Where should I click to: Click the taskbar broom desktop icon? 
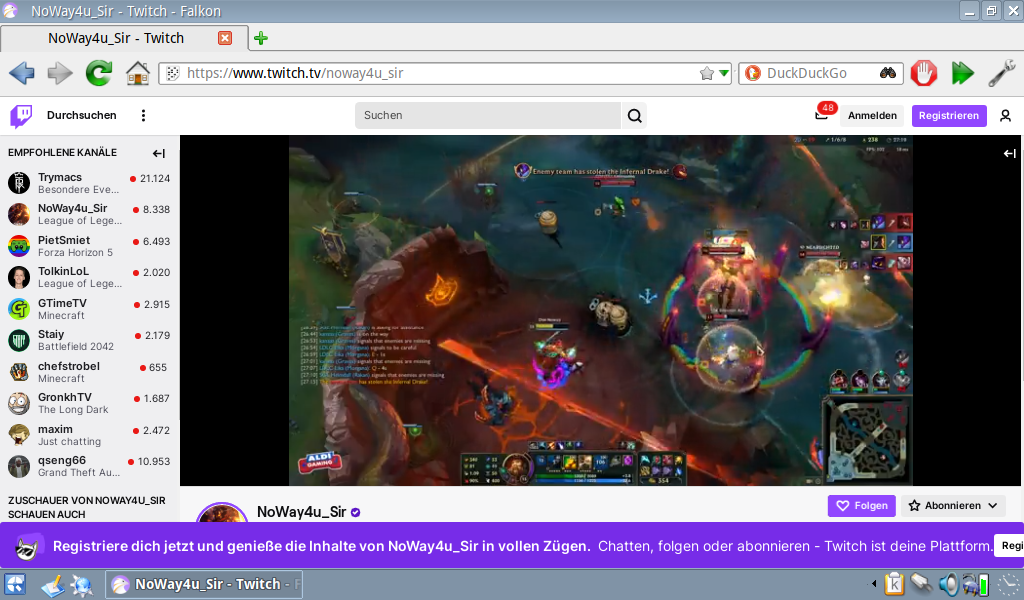pos(52,585)
